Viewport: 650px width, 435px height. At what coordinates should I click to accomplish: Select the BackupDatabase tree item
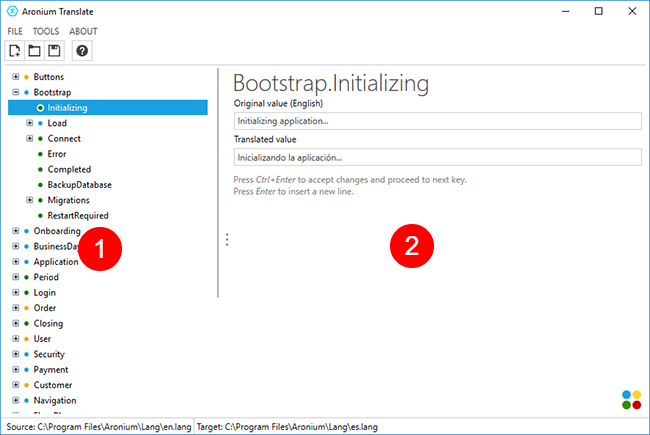79,185
